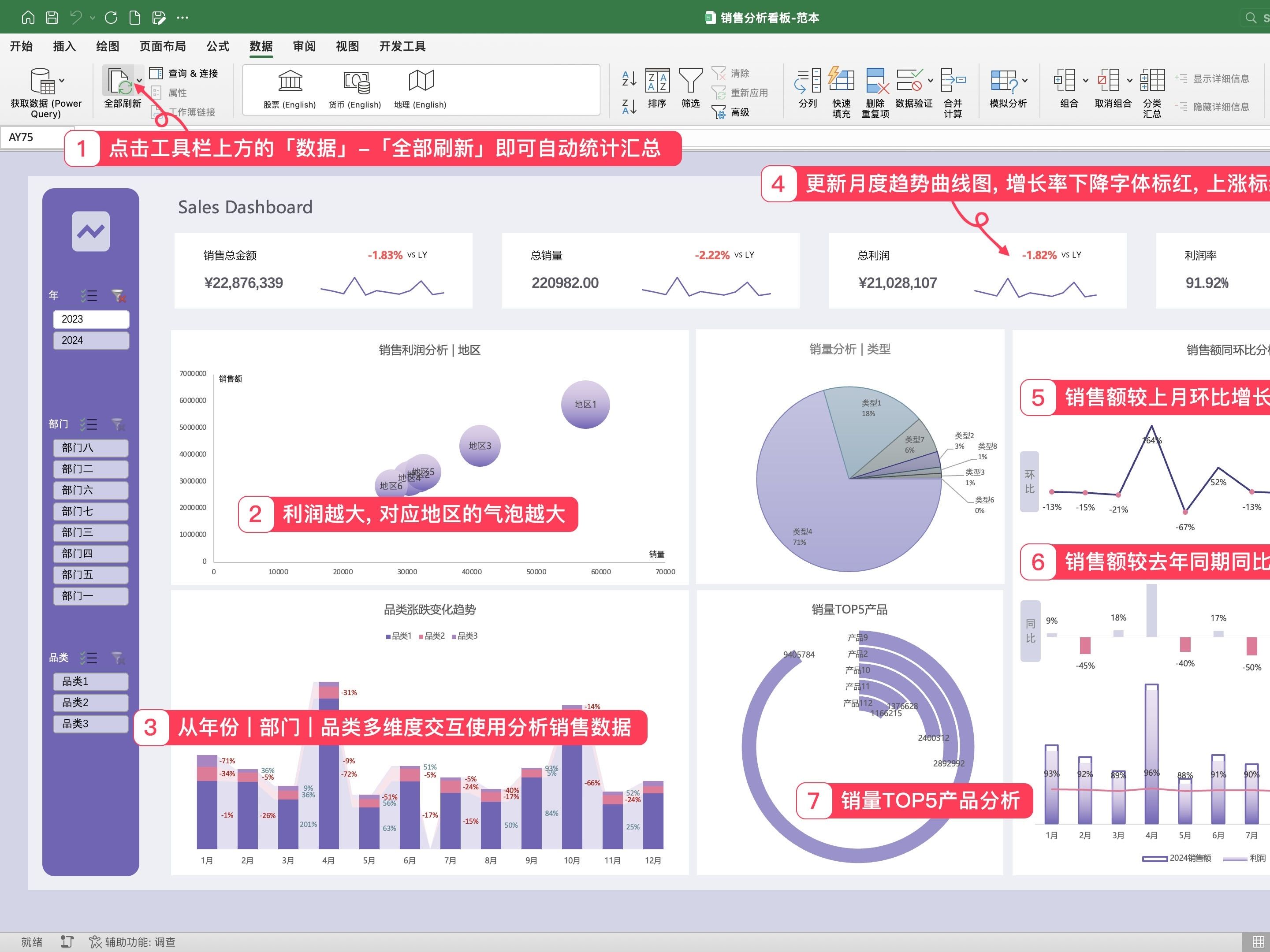
Task: Click the macro record icon in status bar
Action: click(x=67, y=942)
